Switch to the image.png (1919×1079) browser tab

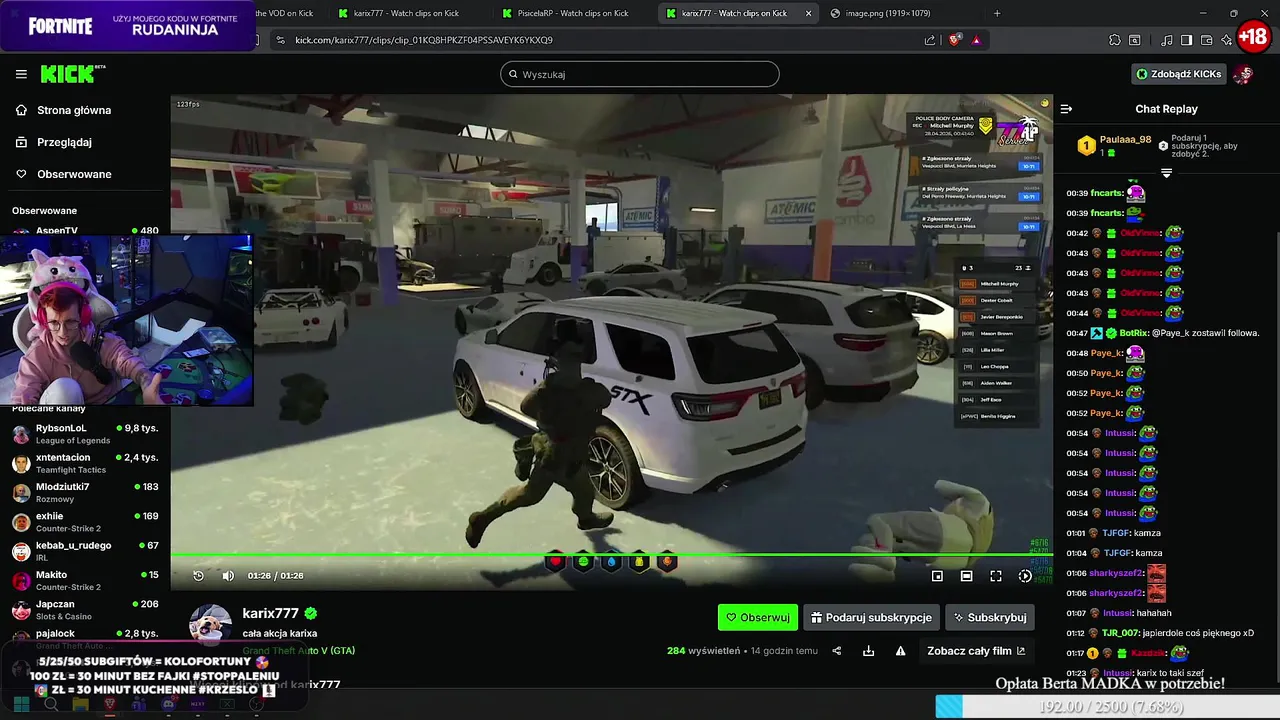point(888,13)
